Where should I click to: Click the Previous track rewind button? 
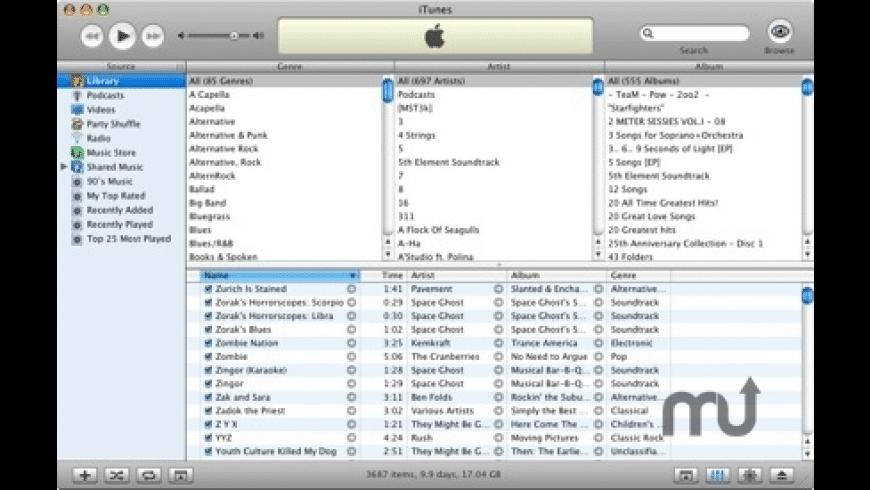(92, 36)
